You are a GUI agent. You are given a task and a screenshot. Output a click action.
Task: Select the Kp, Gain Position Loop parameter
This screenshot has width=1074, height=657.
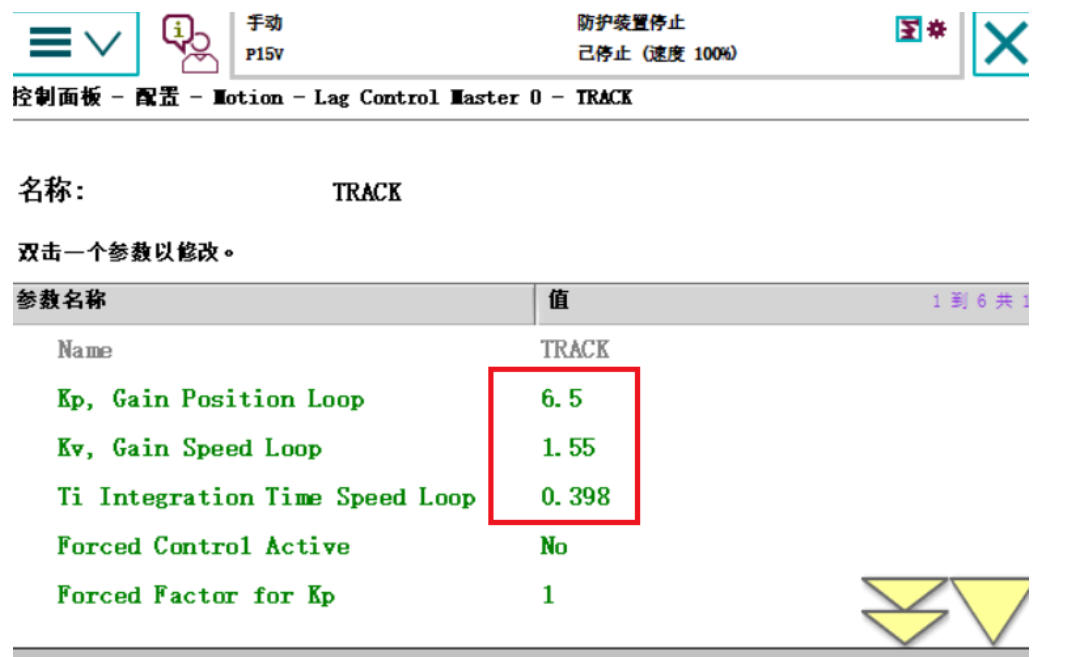(210, 399)
